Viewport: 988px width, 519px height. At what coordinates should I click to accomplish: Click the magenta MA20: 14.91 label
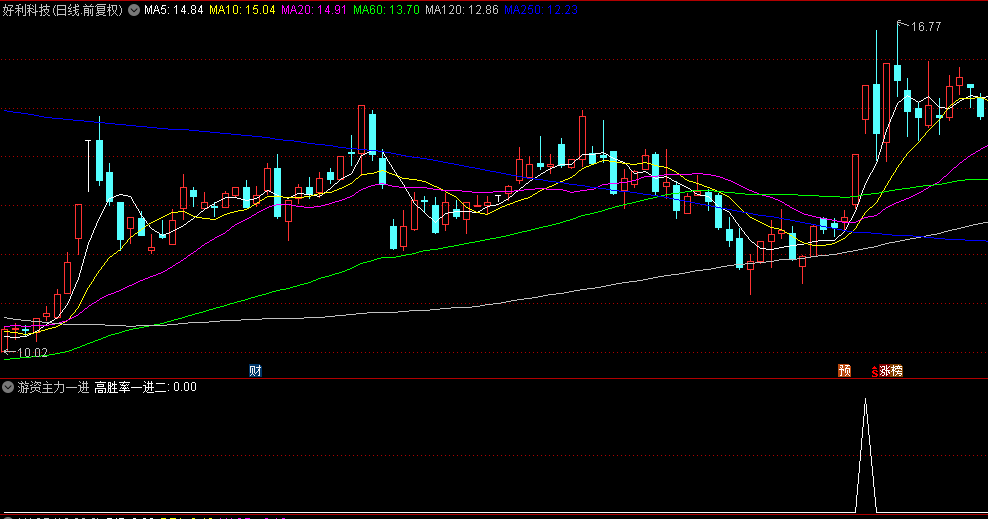[314, 10]
